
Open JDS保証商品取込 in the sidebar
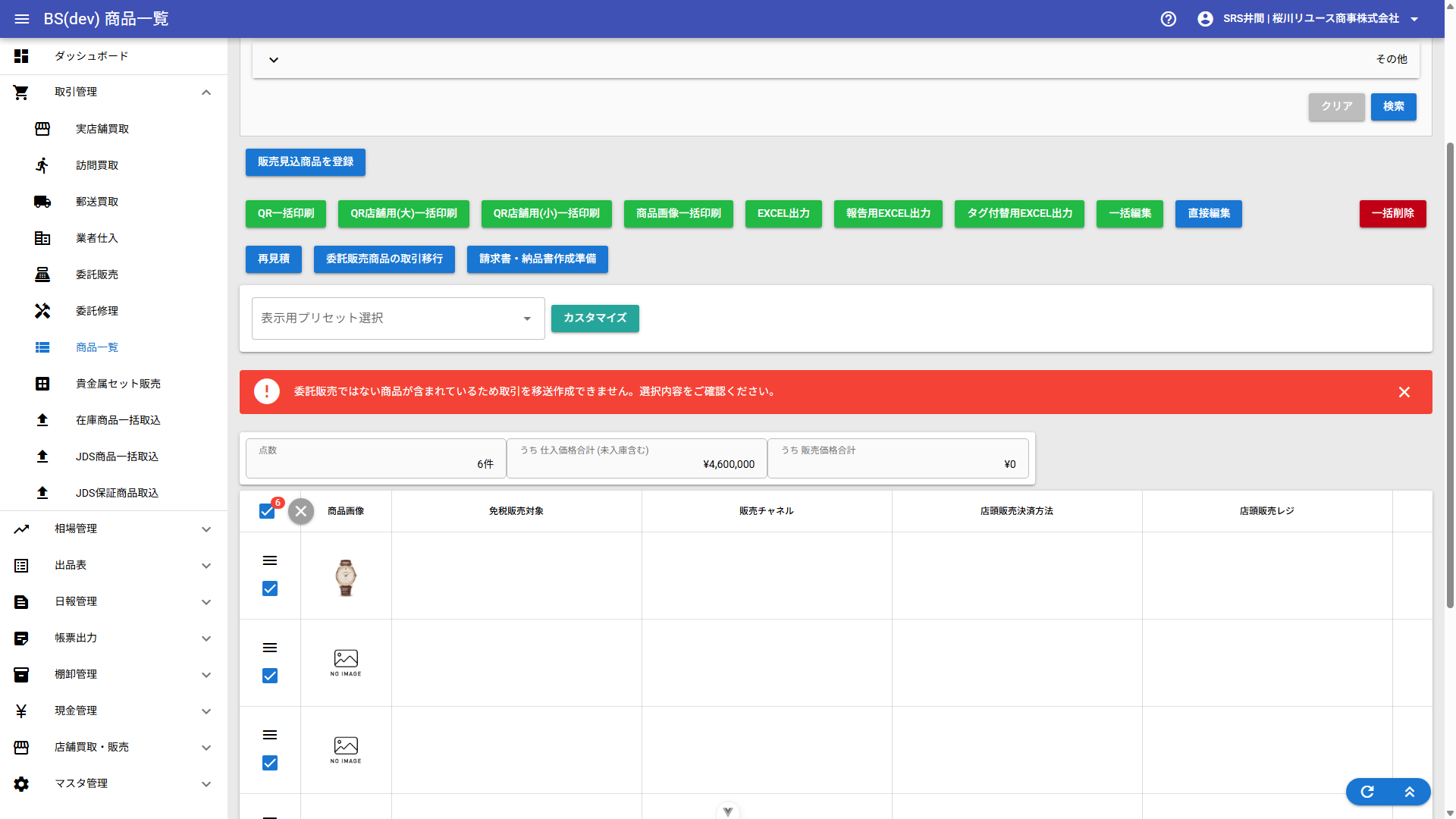[114, 493]
